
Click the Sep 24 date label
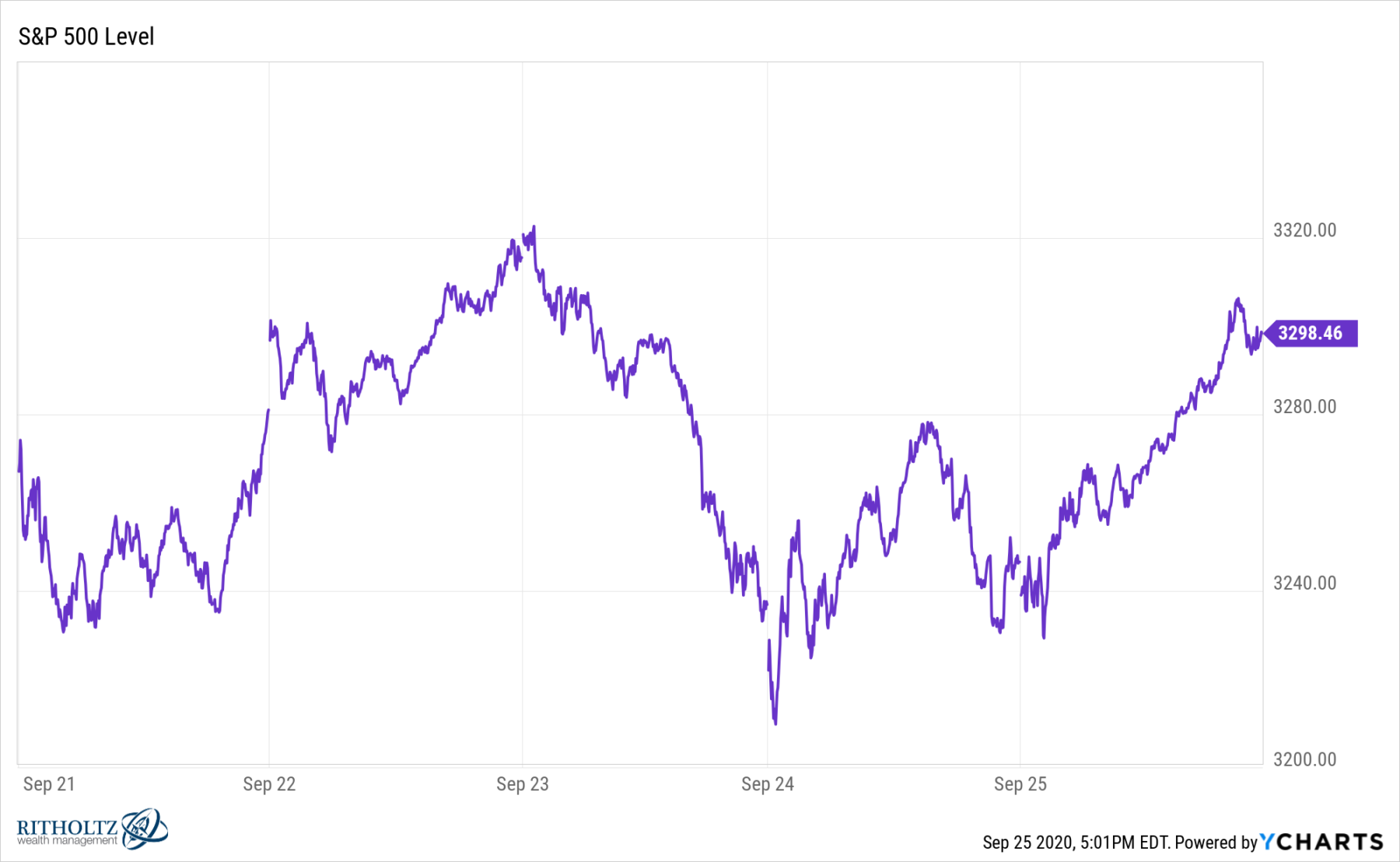click(768, 783)
